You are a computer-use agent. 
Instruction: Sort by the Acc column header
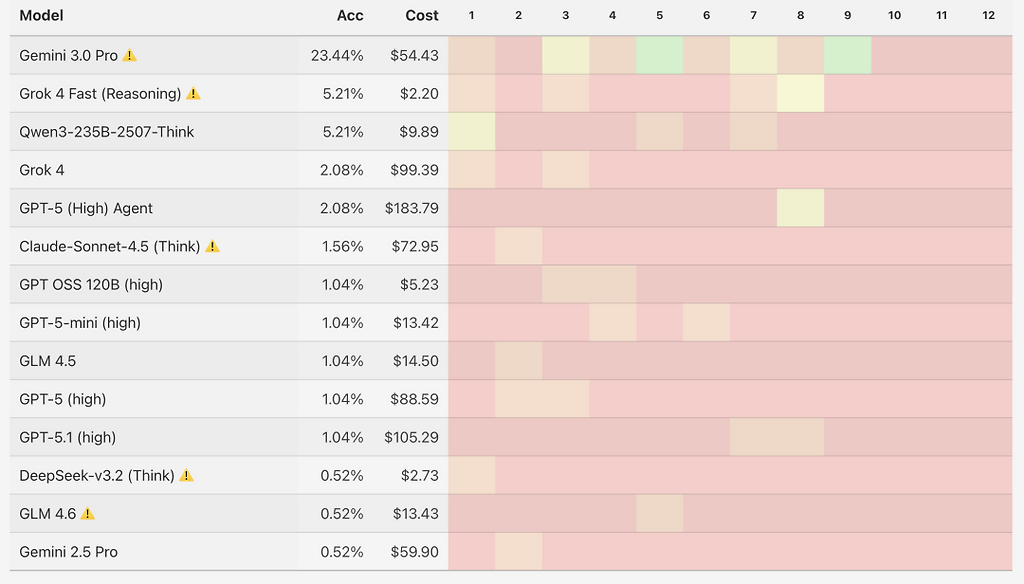click(x=350, y=16)
